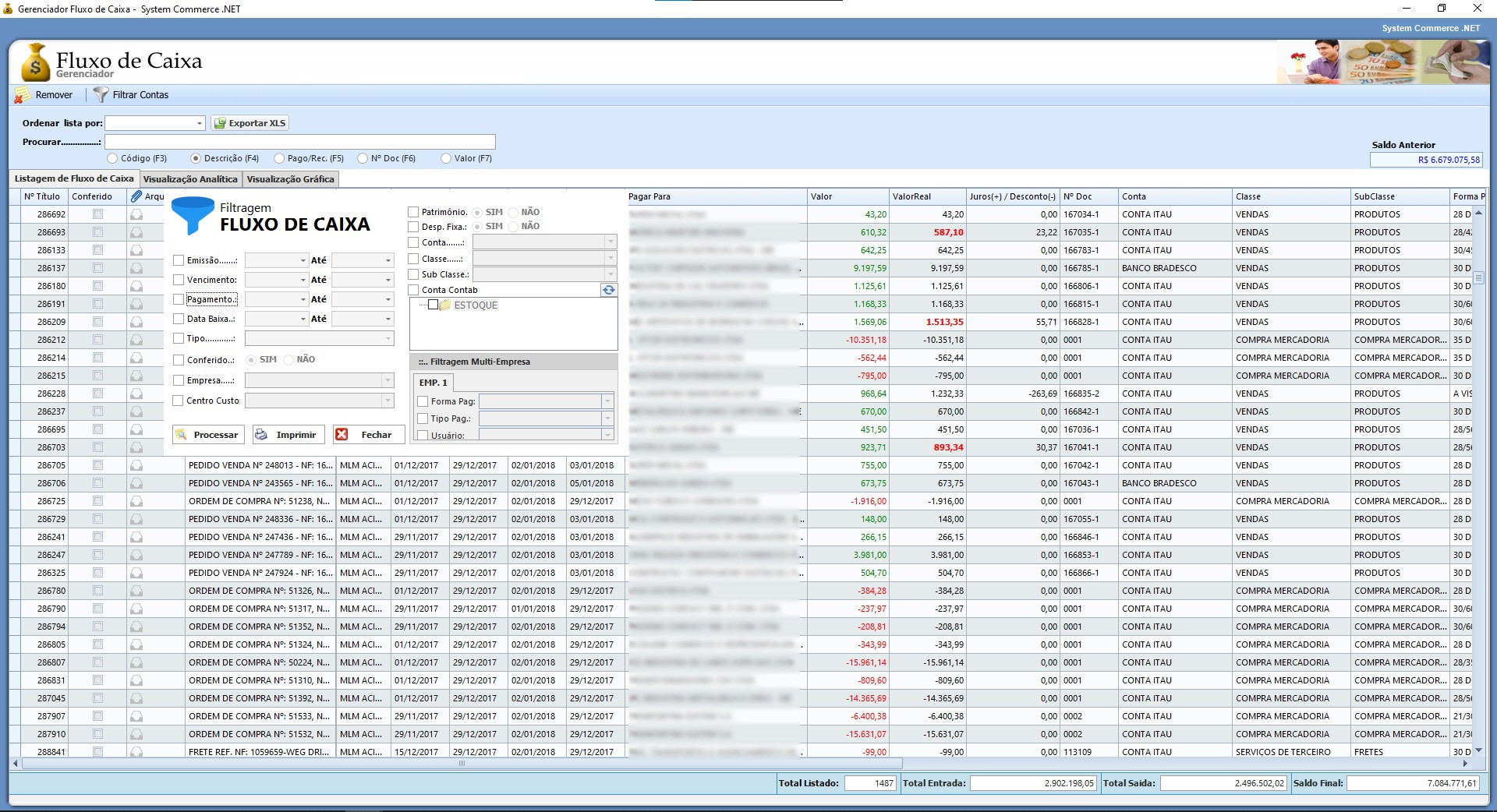Click the Processar button
Image resolution: width=1497 pixels, height=812 pixels.
(208, 435)
